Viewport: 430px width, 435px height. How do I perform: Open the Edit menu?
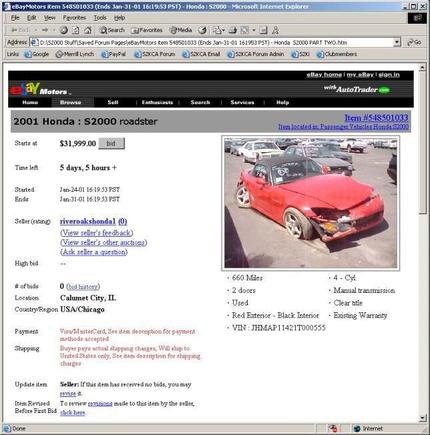coord(32,18)
